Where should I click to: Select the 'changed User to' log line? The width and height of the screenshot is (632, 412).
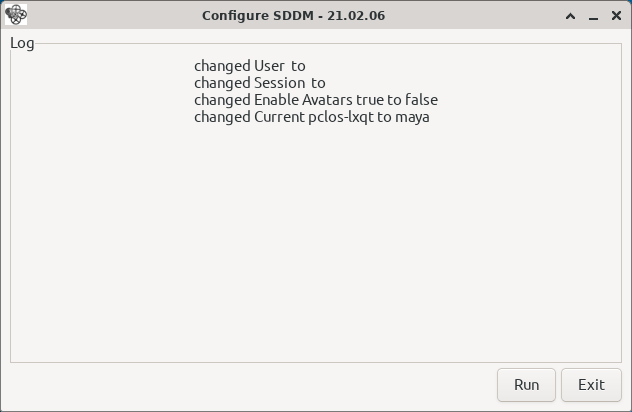click(x=249, y=66)
